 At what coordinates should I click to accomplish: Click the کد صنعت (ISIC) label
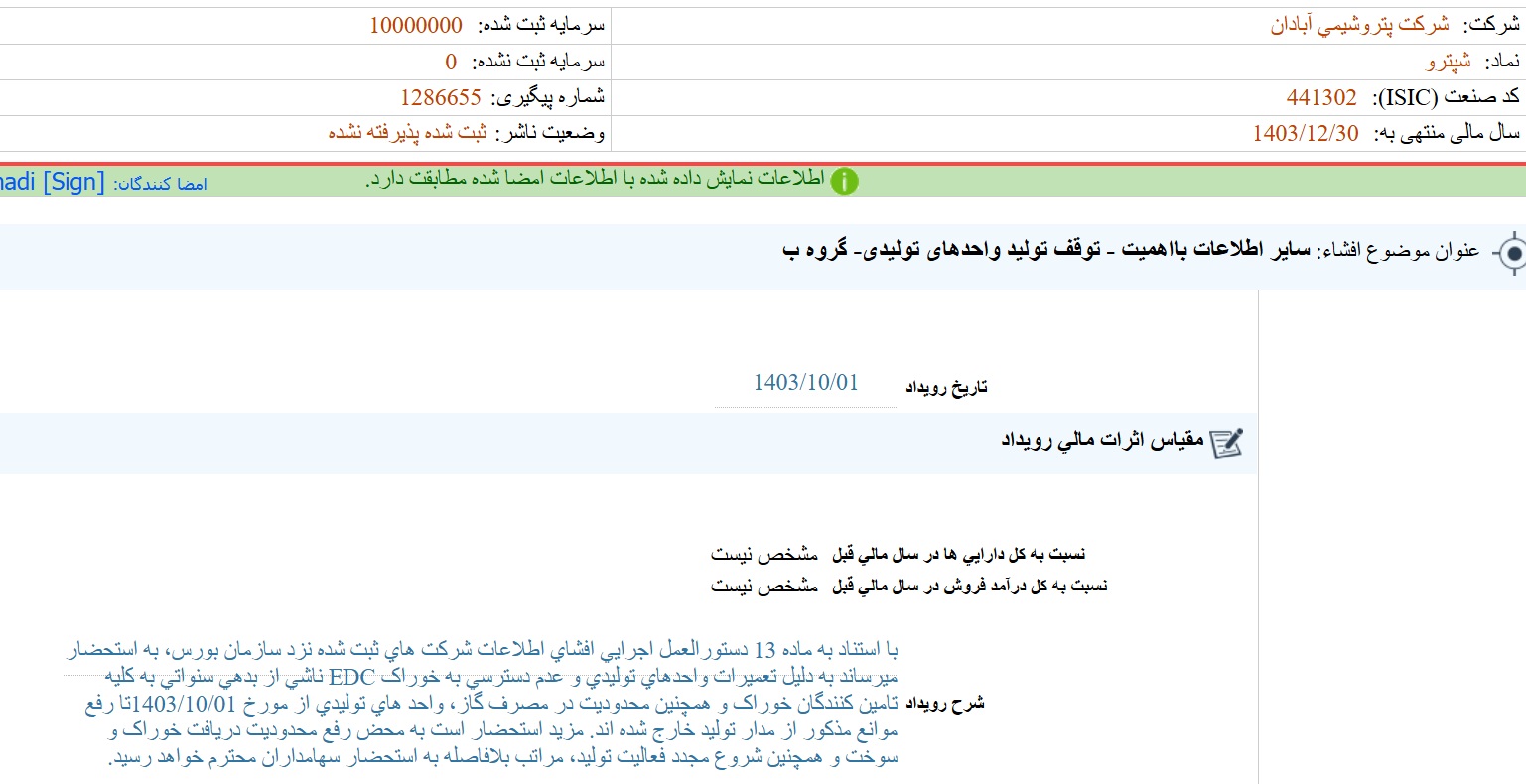(1447, 97)
